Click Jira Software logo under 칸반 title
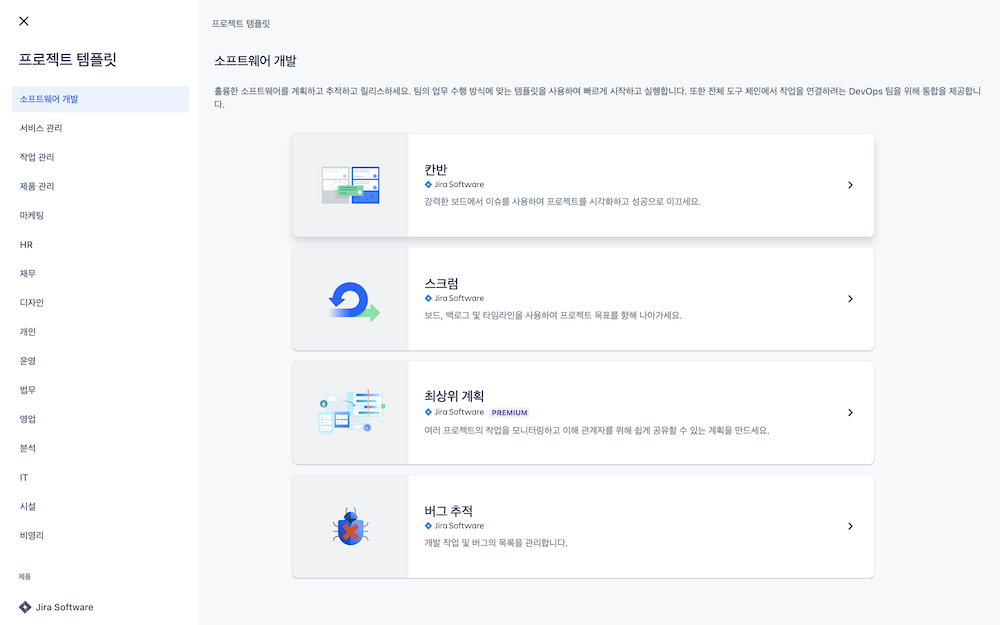1000x625 pixels. coord(454,184)
